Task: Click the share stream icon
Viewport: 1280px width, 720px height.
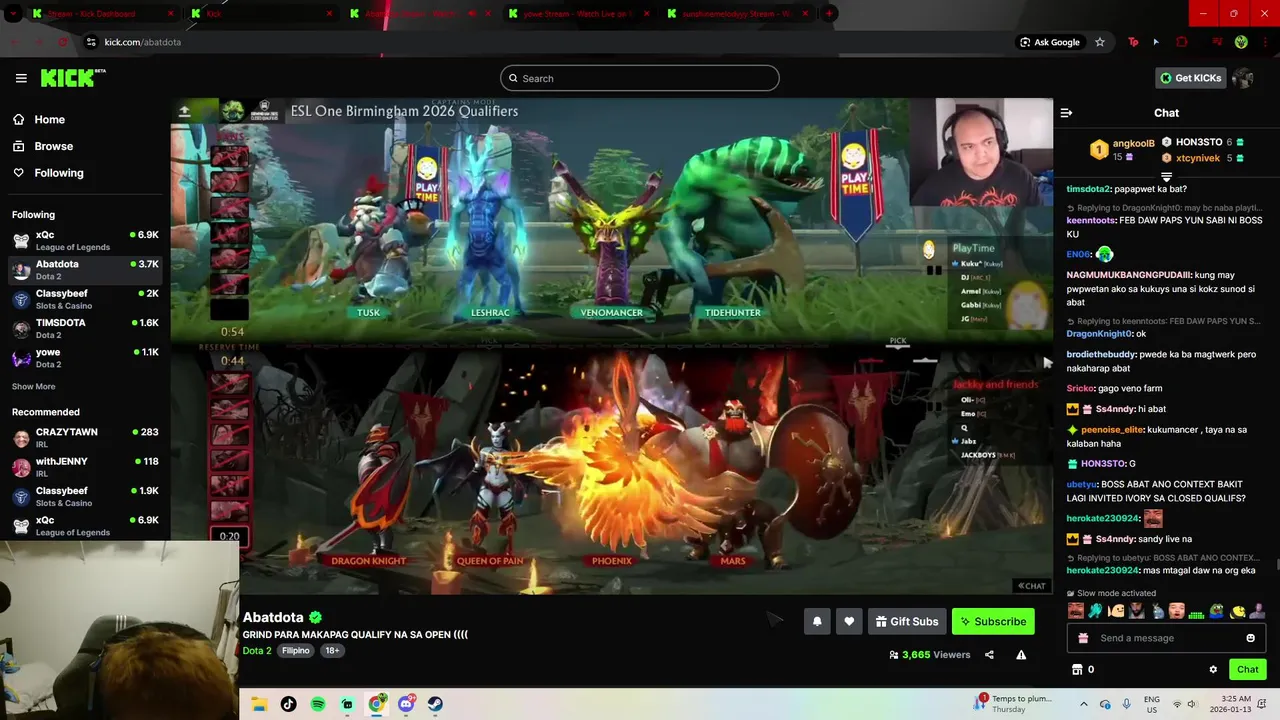Action: pos(989,655)
